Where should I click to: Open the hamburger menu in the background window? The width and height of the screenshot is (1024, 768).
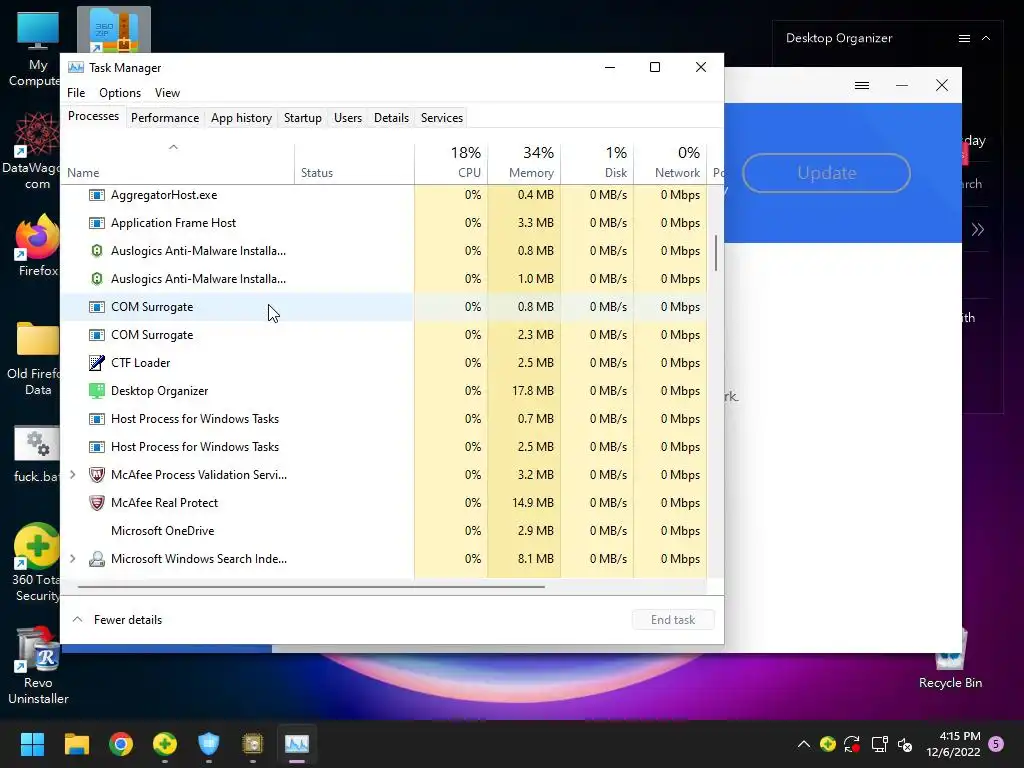[862, 86]
